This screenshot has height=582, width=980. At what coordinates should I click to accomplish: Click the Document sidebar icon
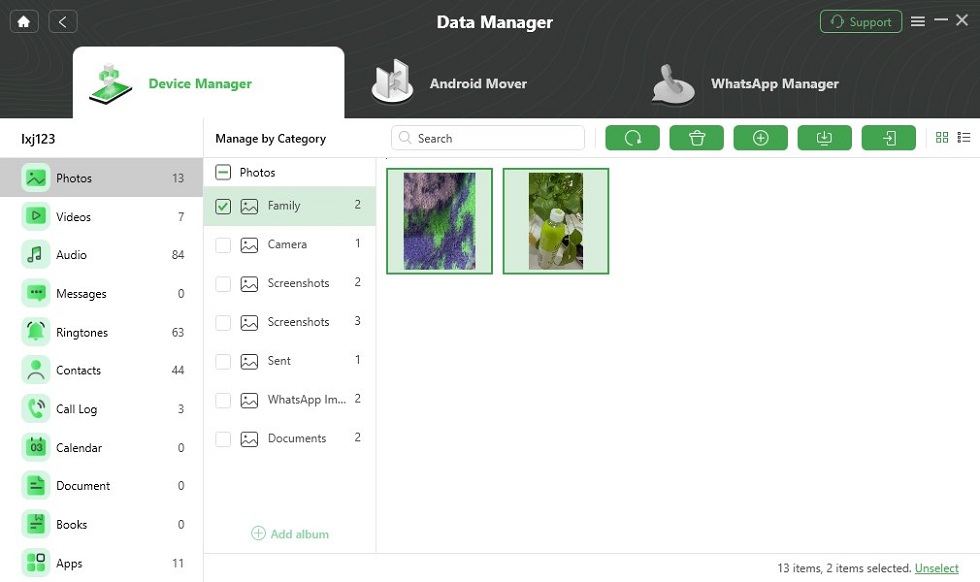tap(36, 486)
